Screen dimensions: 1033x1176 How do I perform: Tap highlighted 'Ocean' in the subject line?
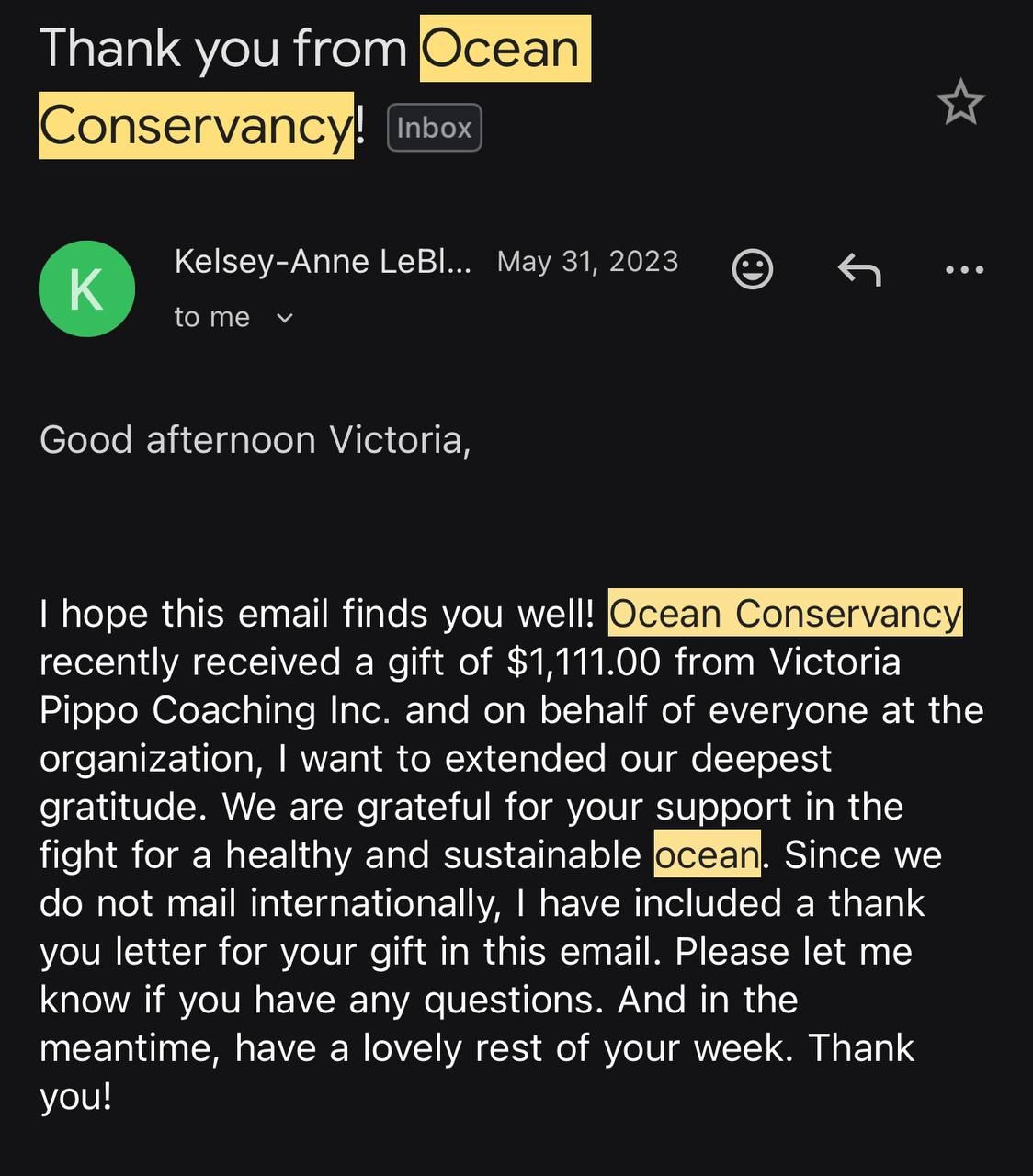click(505, 48)
